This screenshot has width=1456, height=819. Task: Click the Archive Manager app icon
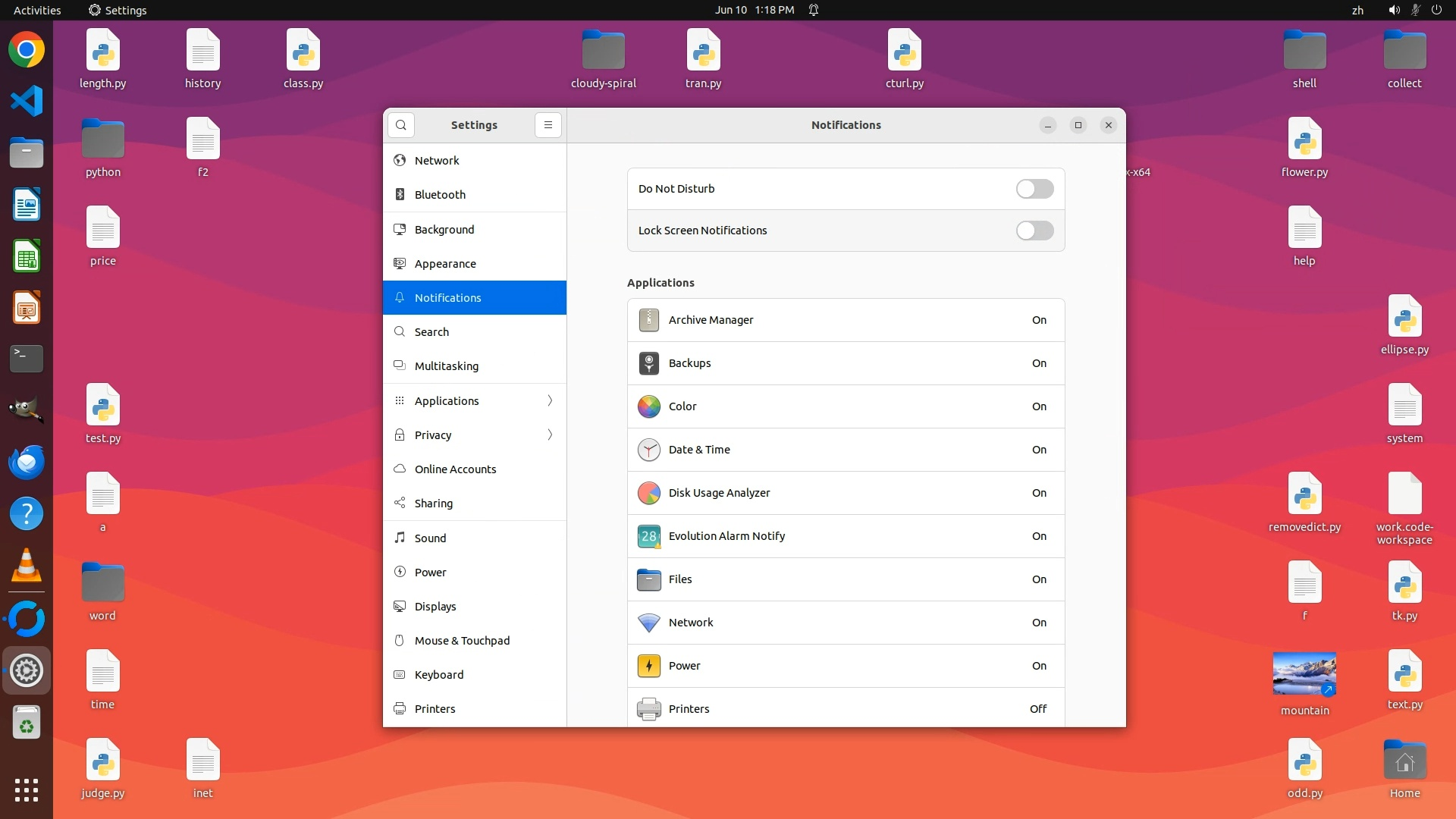coord(648,320)
